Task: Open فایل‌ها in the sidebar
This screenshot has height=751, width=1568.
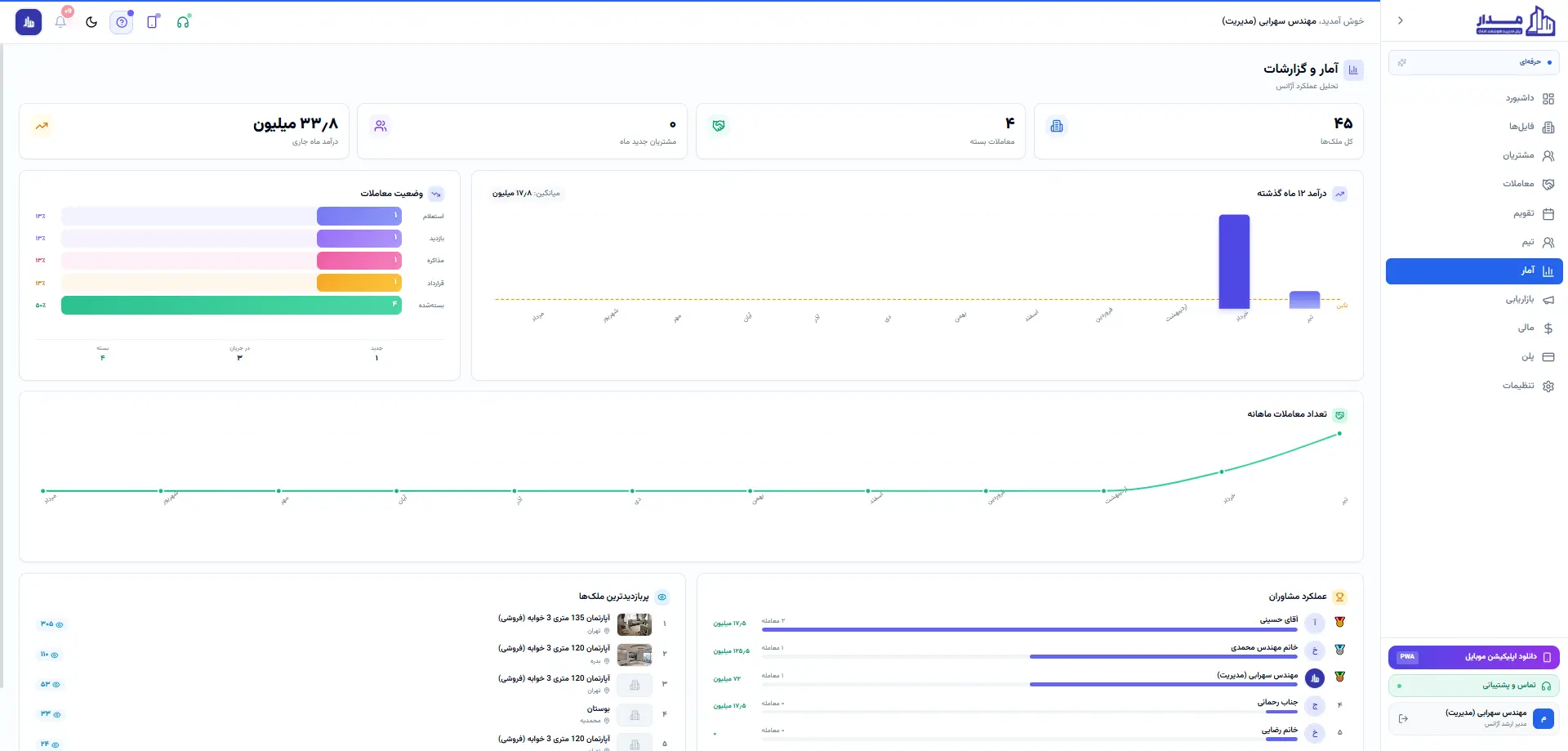Action: point(1474,127)
